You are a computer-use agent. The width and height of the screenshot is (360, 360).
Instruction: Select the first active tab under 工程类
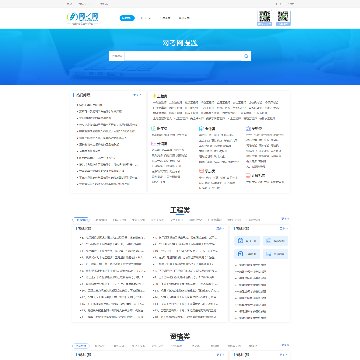[81, 220]
